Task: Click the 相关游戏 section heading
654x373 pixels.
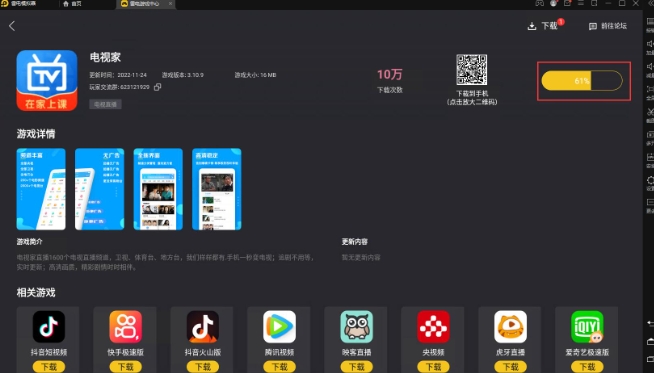Action: click(x=36, y=292)
